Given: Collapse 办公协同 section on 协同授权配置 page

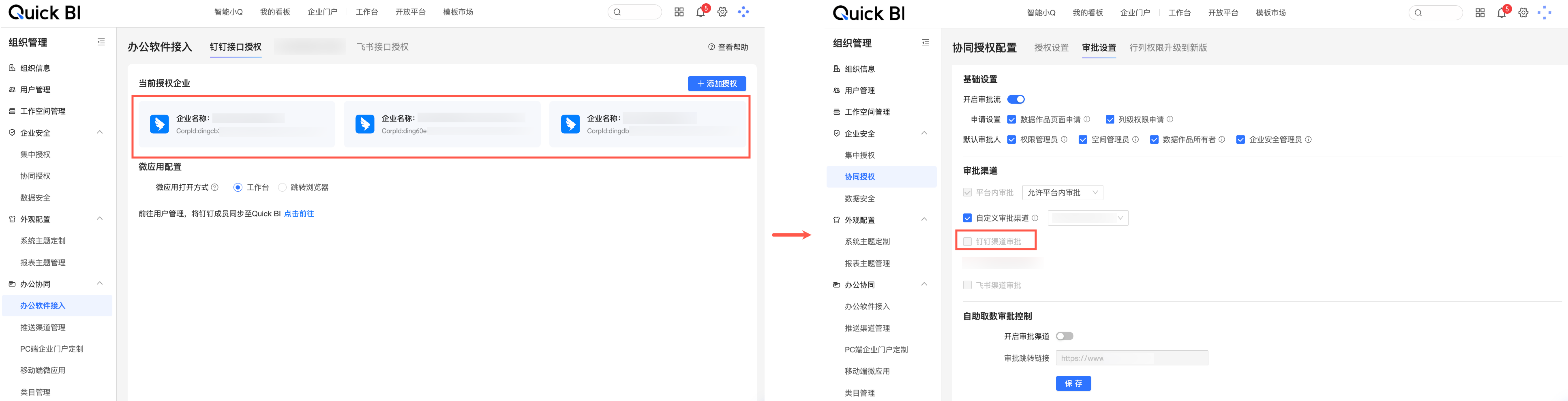Looking at the screenshot, I should pos(924,284).
